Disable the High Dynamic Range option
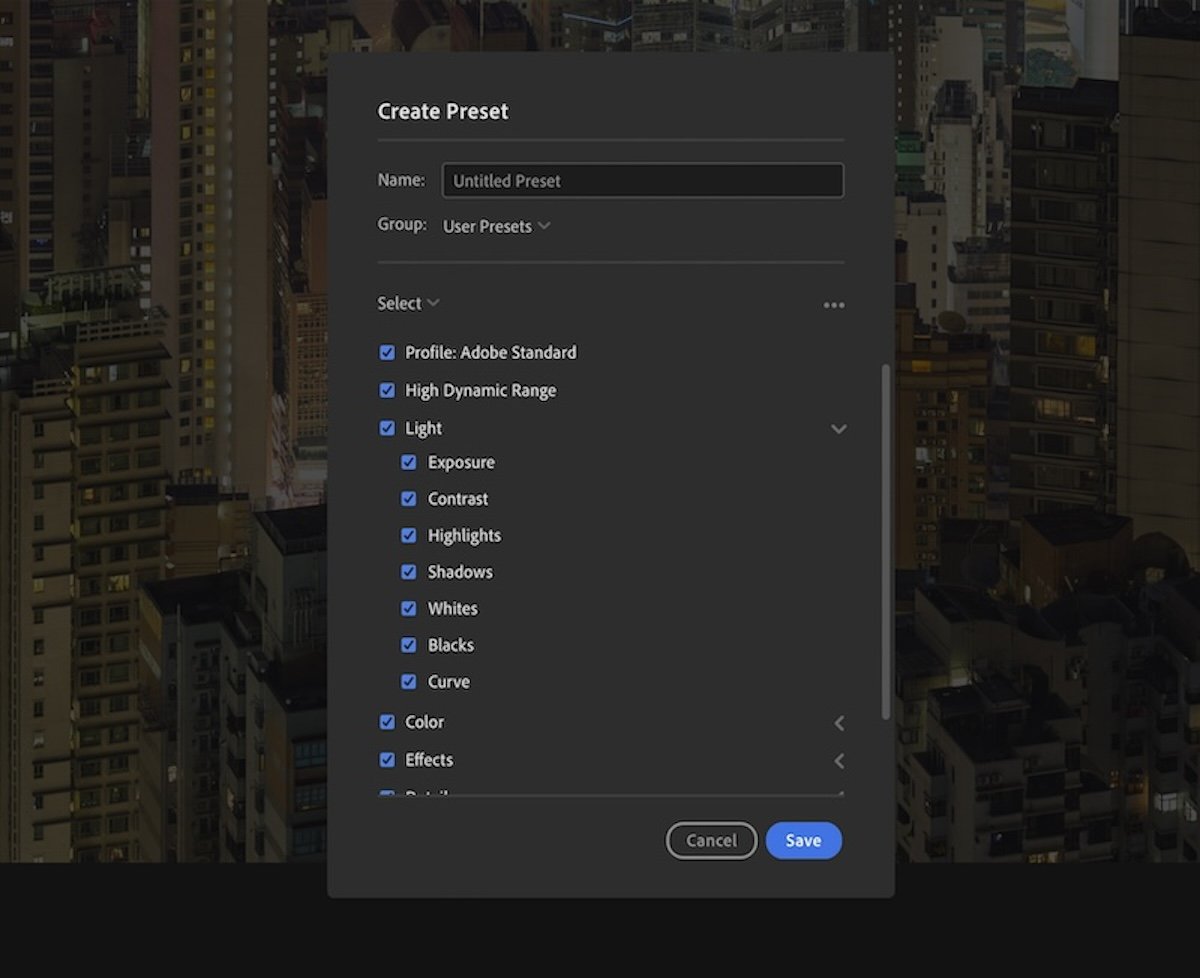 point(387,390)
